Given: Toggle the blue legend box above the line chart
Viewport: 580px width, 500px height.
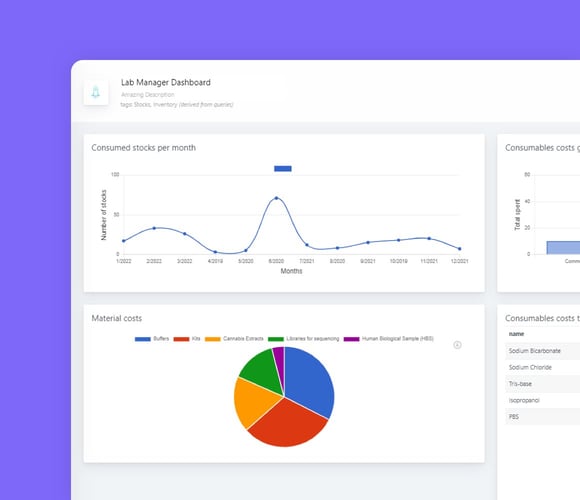Looking at the screenshot, I should click(x=283, y=169).
